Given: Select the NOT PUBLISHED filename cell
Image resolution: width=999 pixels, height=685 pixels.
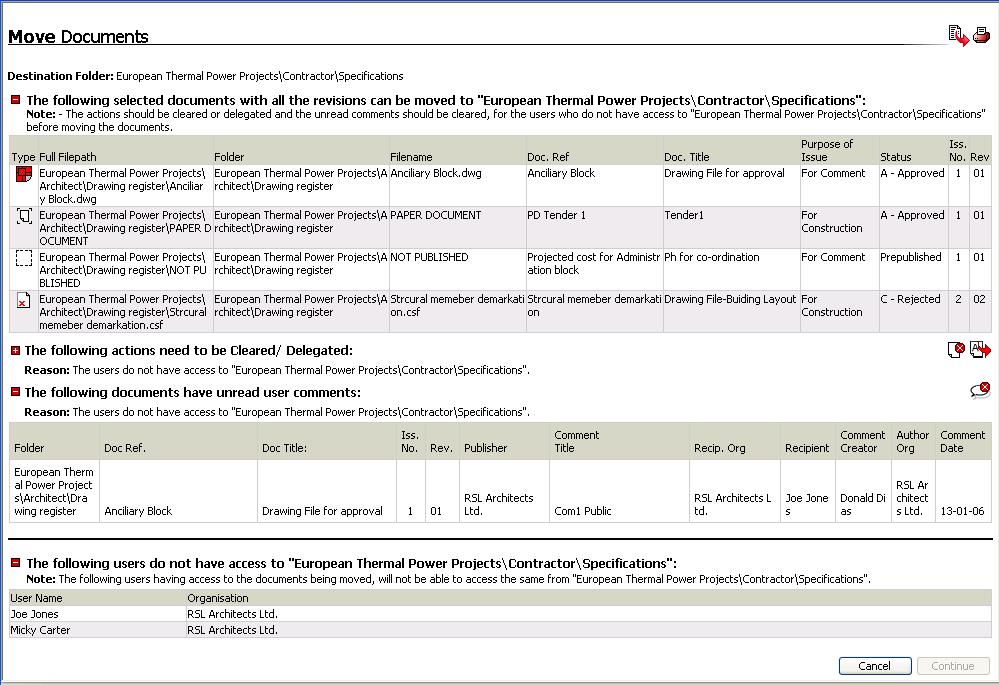Looking at the screenshot, I should [457, 270].
